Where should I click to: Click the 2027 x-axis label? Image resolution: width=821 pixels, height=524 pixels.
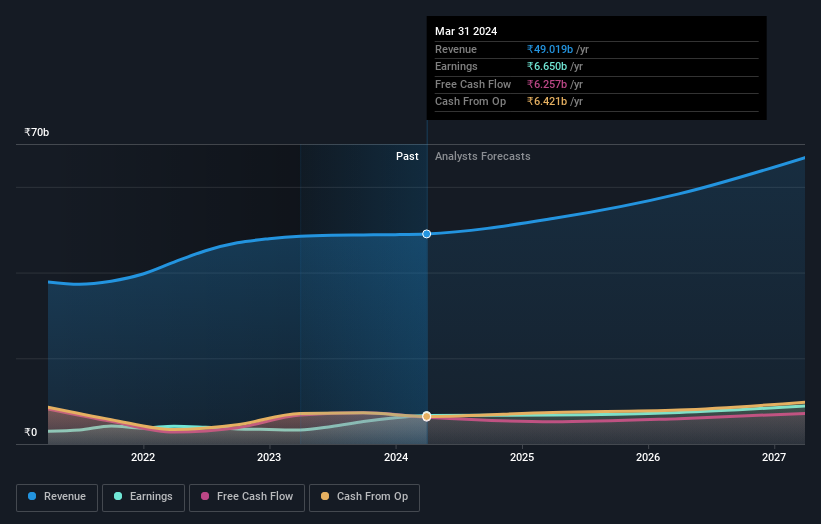point(774,457)
